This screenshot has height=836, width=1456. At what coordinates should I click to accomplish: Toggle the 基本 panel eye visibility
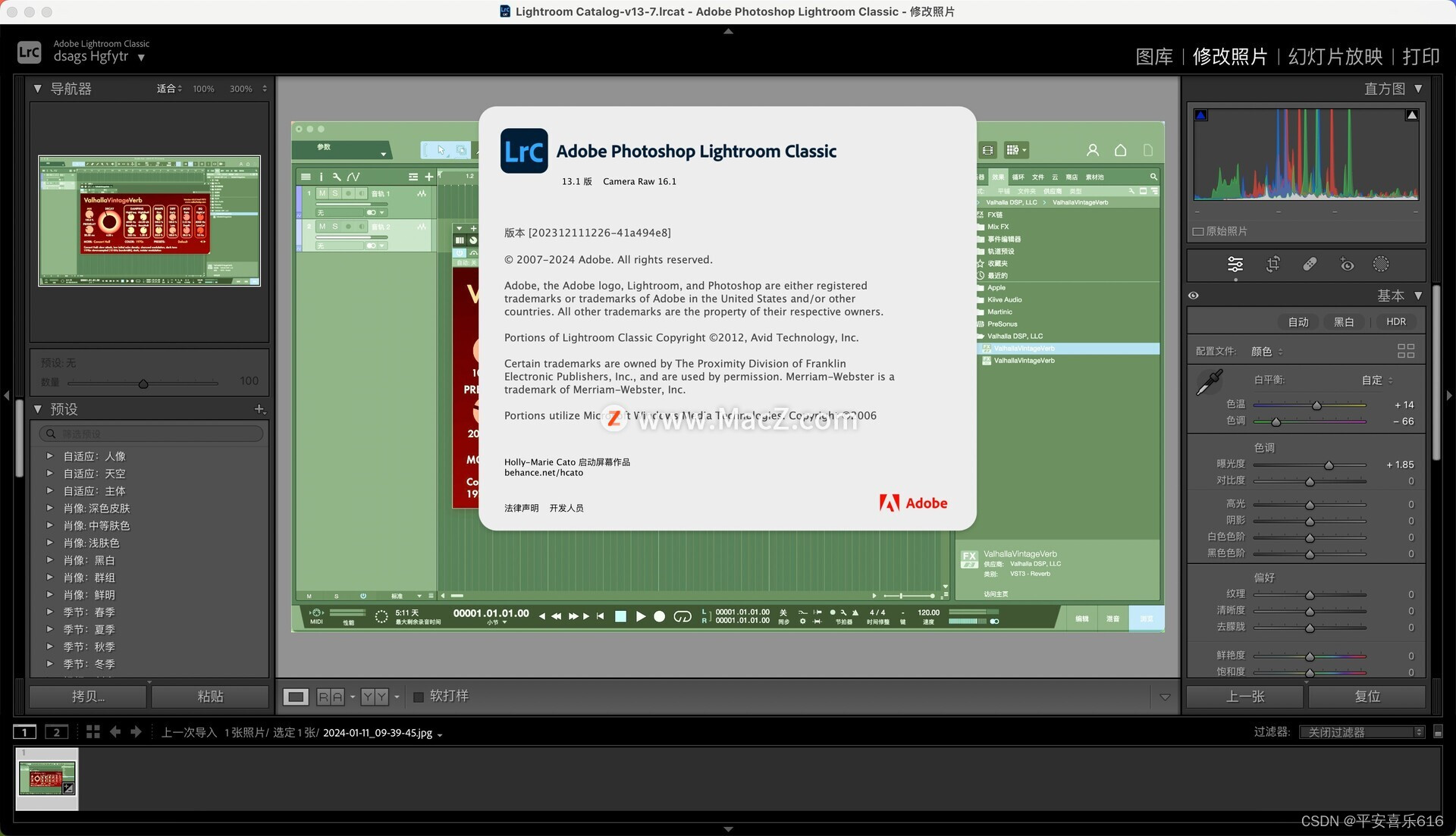coord(1194,296)
